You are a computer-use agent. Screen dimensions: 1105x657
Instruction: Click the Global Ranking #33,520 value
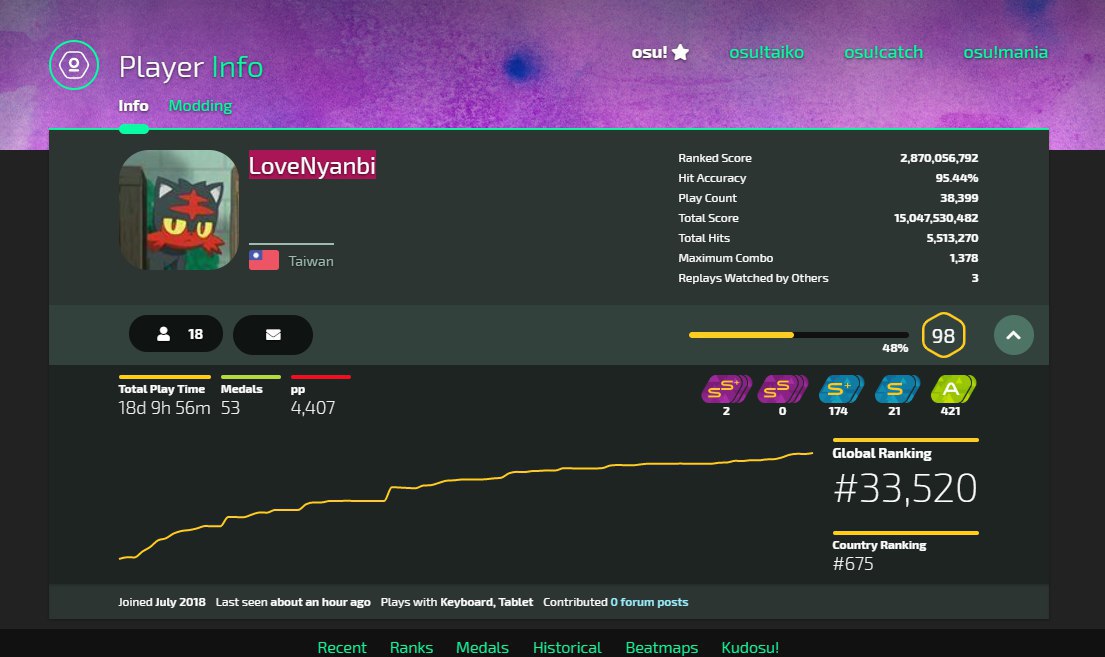(x=905, y=488)
